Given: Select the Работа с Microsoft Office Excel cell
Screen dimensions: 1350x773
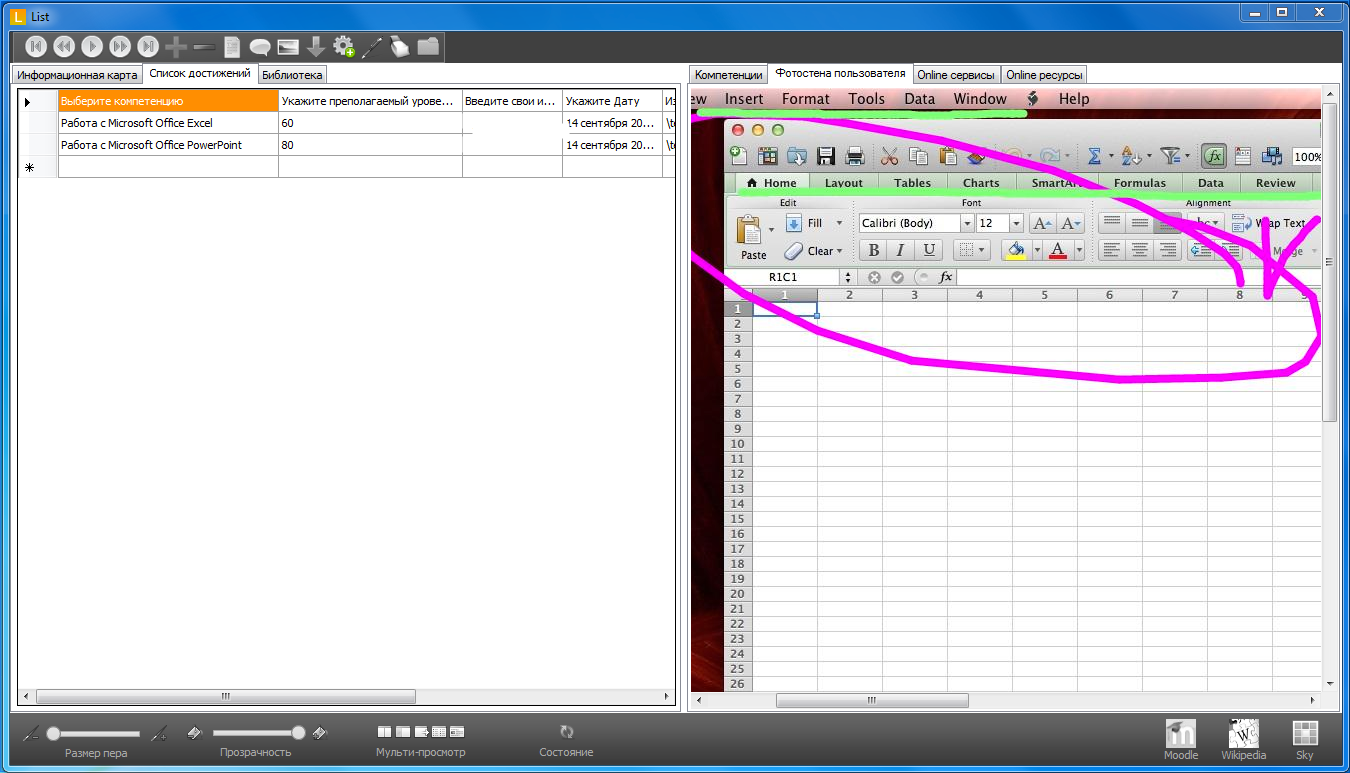Looking at the screenshot, I should [168, 123].
